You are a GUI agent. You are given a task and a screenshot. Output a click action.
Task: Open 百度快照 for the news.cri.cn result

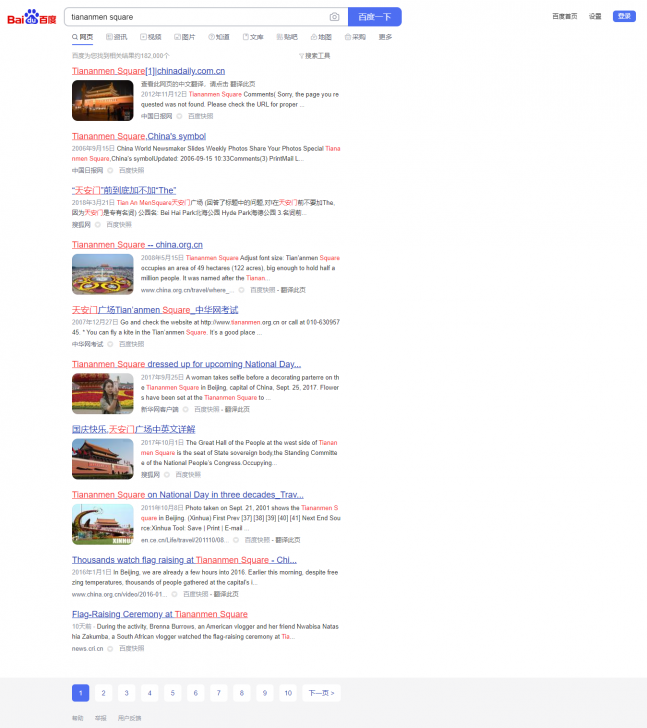(131, 649)
